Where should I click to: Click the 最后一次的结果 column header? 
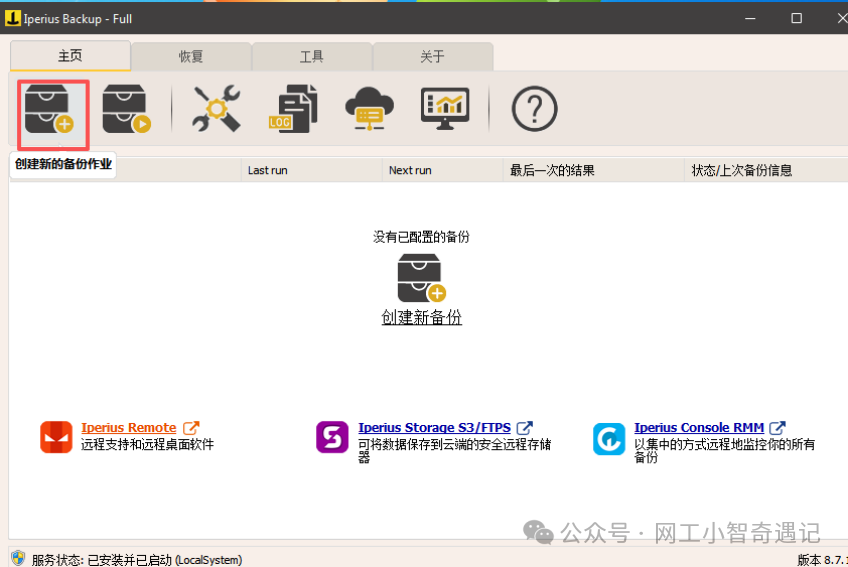[x=552, y=170]
